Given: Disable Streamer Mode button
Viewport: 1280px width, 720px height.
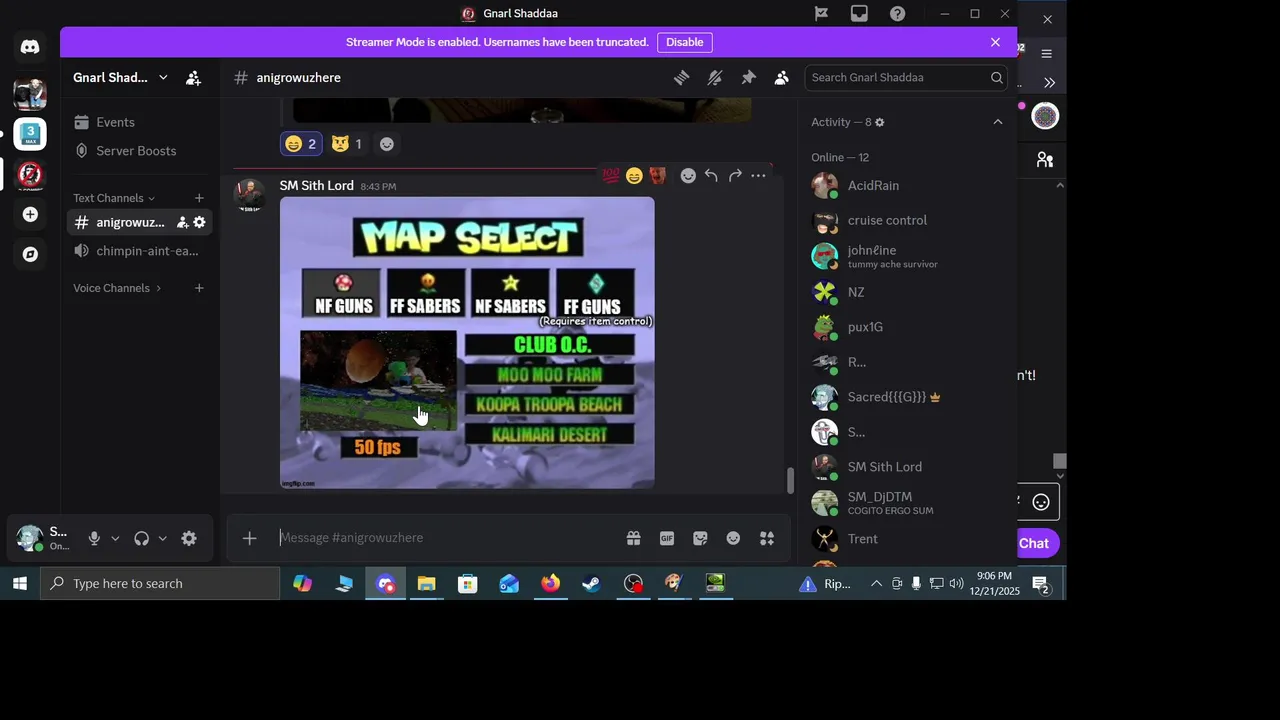Looking at the screenshot, I should tap(685, 42).
